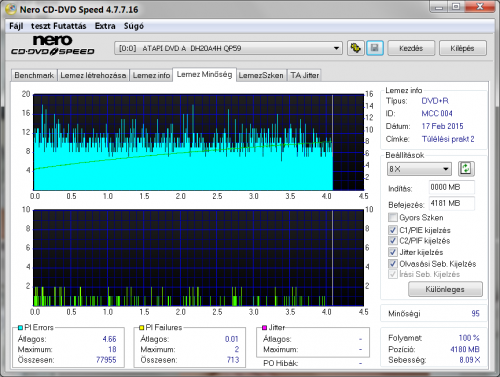Maximize the Nero CD-DVD Speed window

click(456, 7)
